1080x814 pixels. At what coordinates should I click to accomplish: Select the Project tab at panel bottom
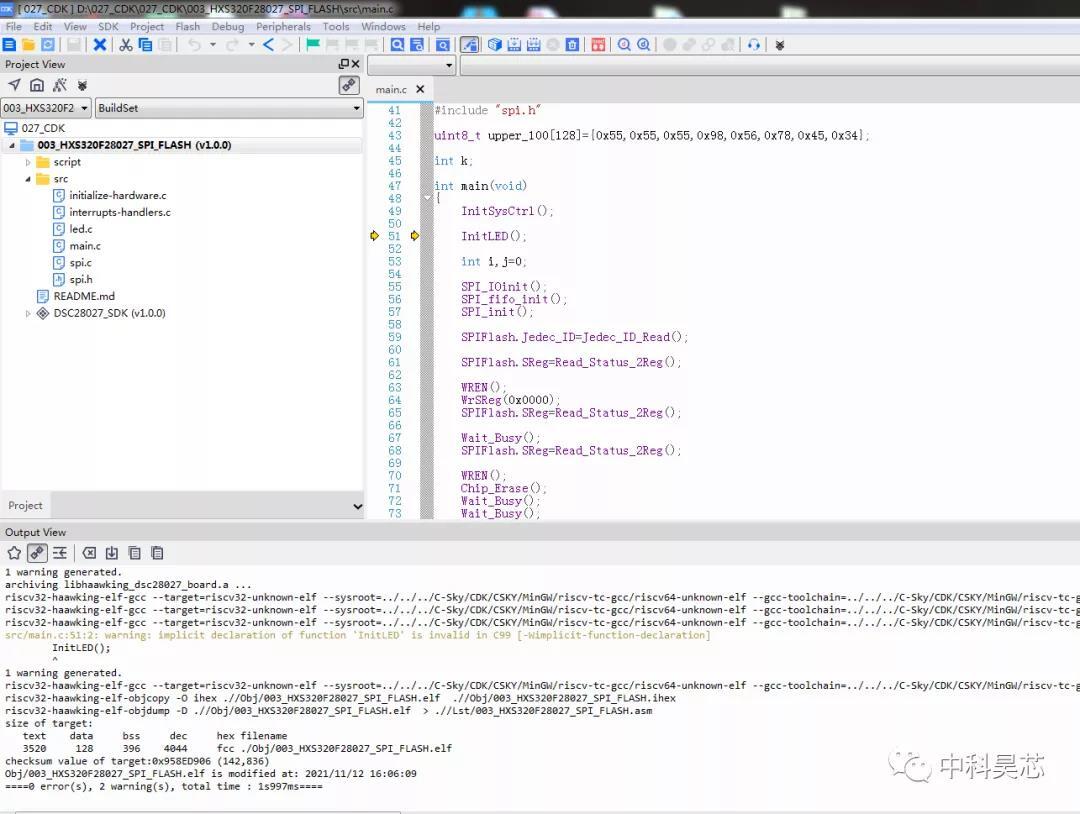[x=25, y=505]
